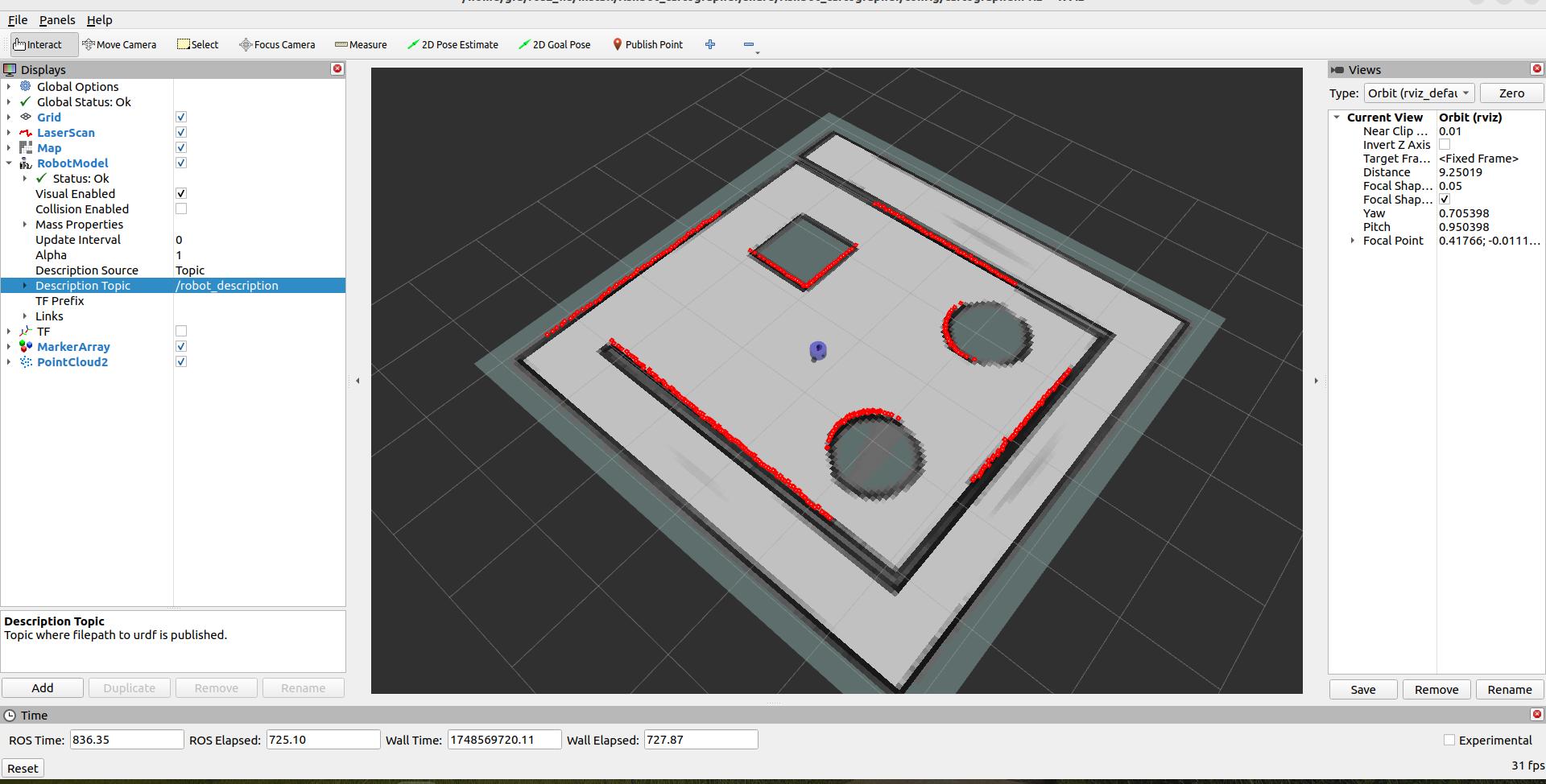This screenshot has height=784, width=1546.
Task: Toggle the RobotModel display checkbox
Action: click(x=181, y=163)
